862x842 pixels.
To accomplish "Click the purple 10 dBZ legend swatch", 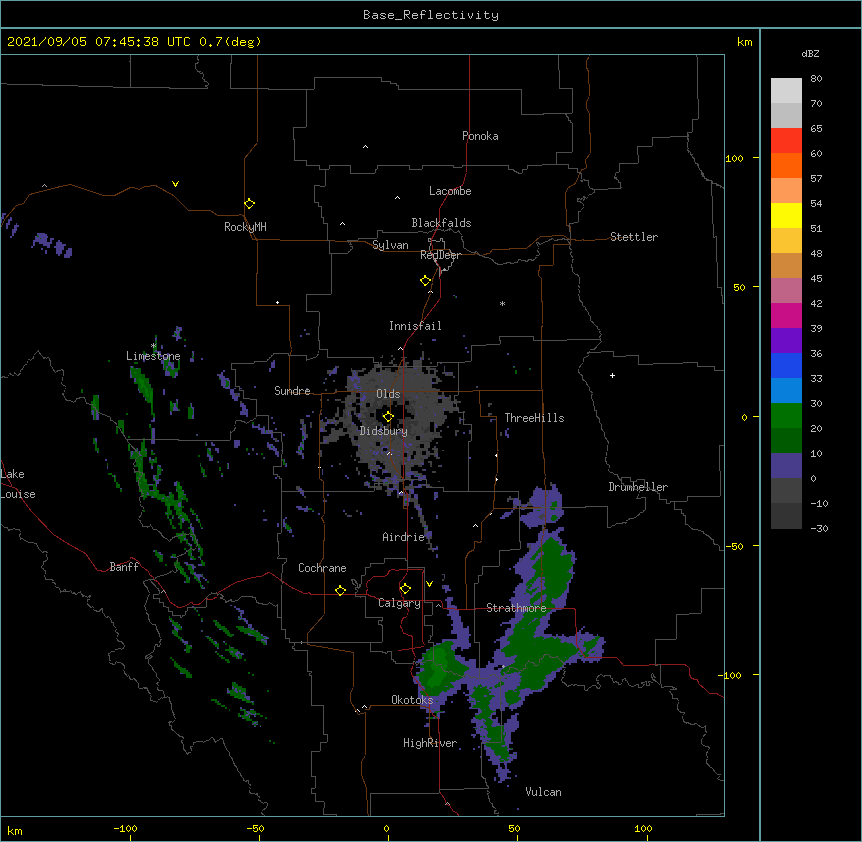I will point(786,466).
